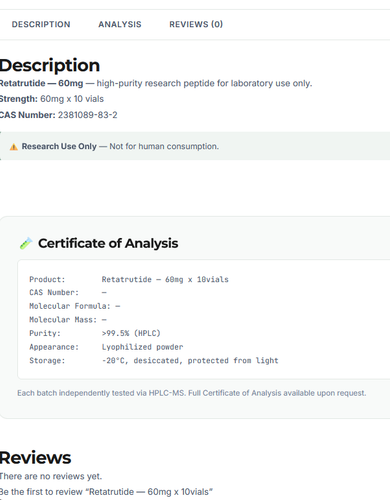
Task: Click the Molecular Formula row
Action: click(x=75, y=306)
